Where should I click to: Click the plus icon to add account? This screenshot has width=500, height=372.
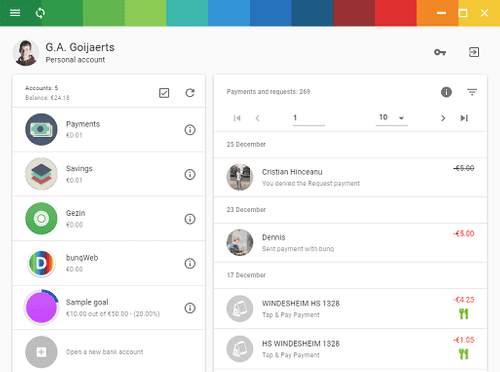[x=41, y=352]
